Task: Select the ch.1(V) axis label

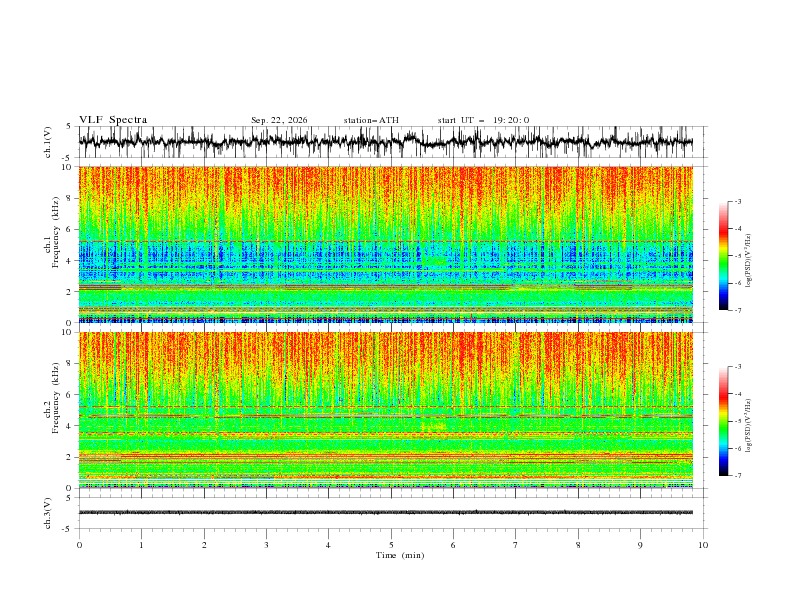Action: 48,142
